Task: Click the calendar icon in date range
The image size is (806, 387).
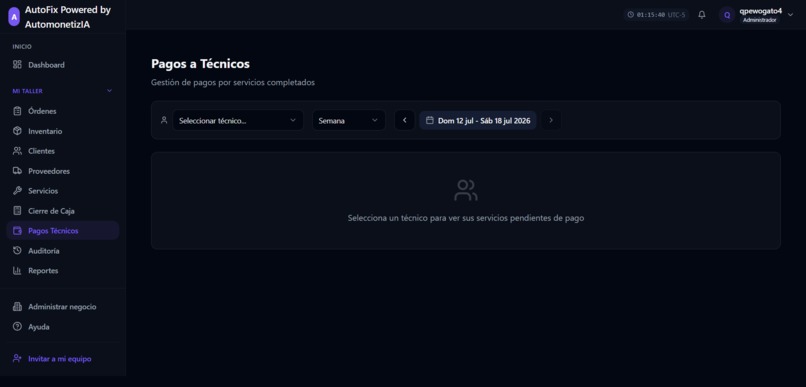Action: click(430, 120)
